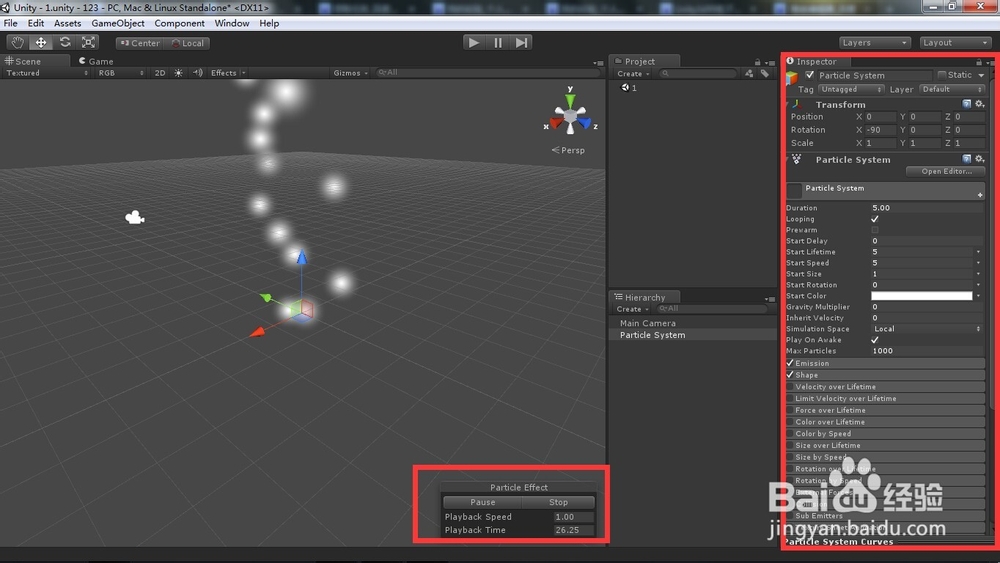This screenshot has height=563, width=1000.
Task: Open the Layers dropdown
Action: 874,43
